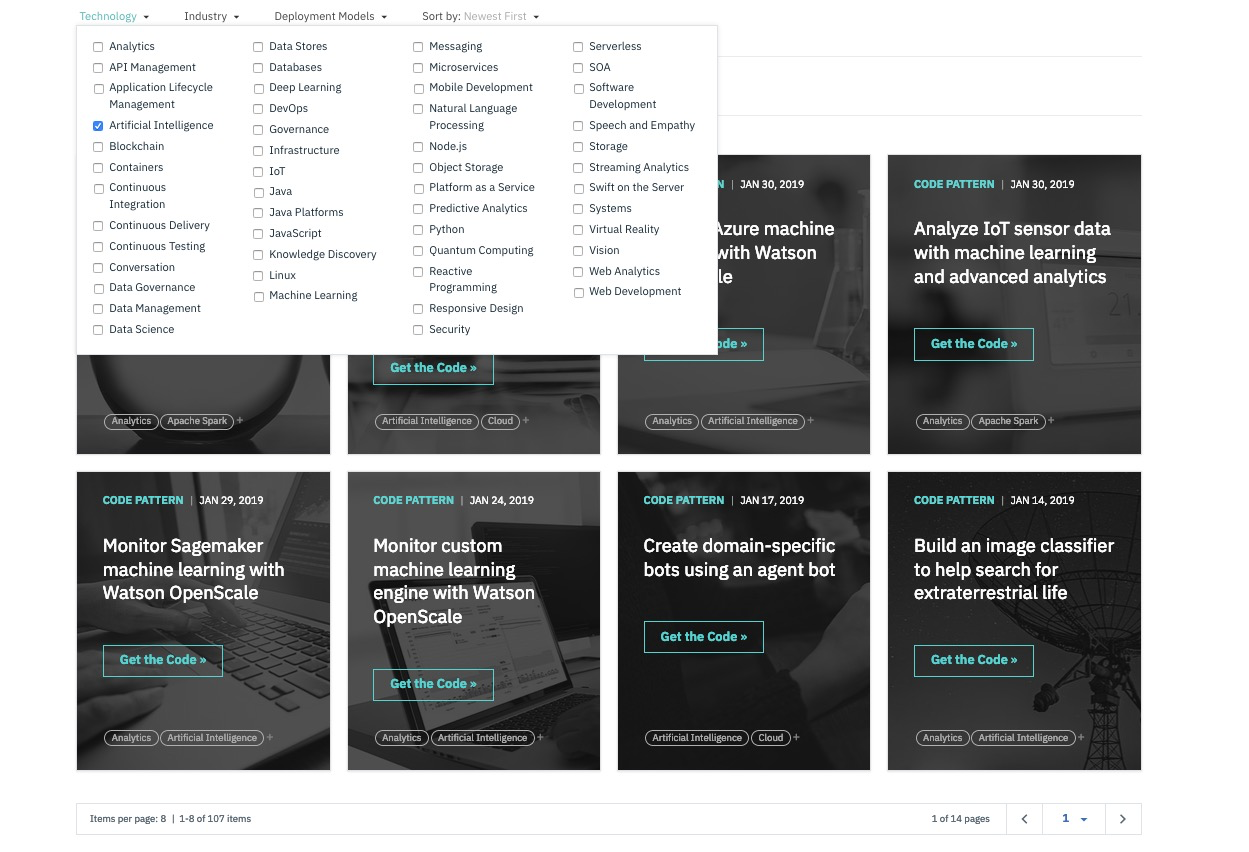Collapse the Technology filter dropdown
Image resolution: width=1249 pixels, height=852 pixels.
(114, 16)
